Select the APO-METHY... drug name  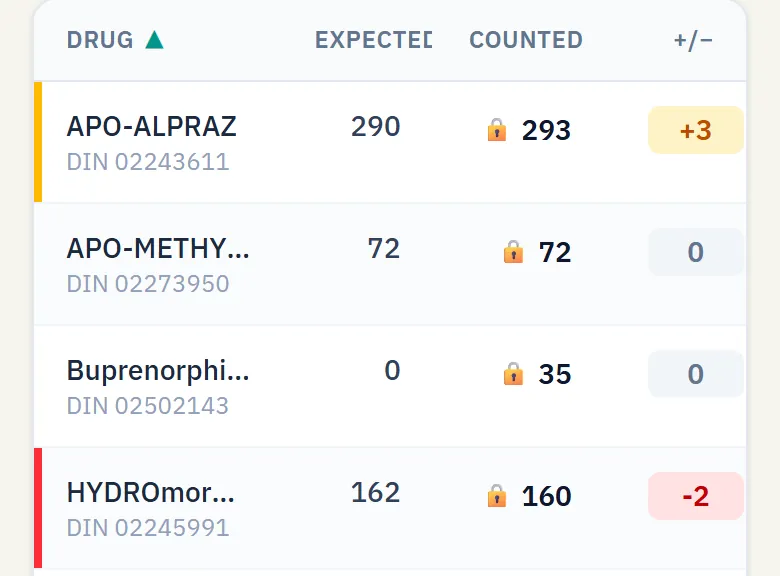[x=158, y=248]
